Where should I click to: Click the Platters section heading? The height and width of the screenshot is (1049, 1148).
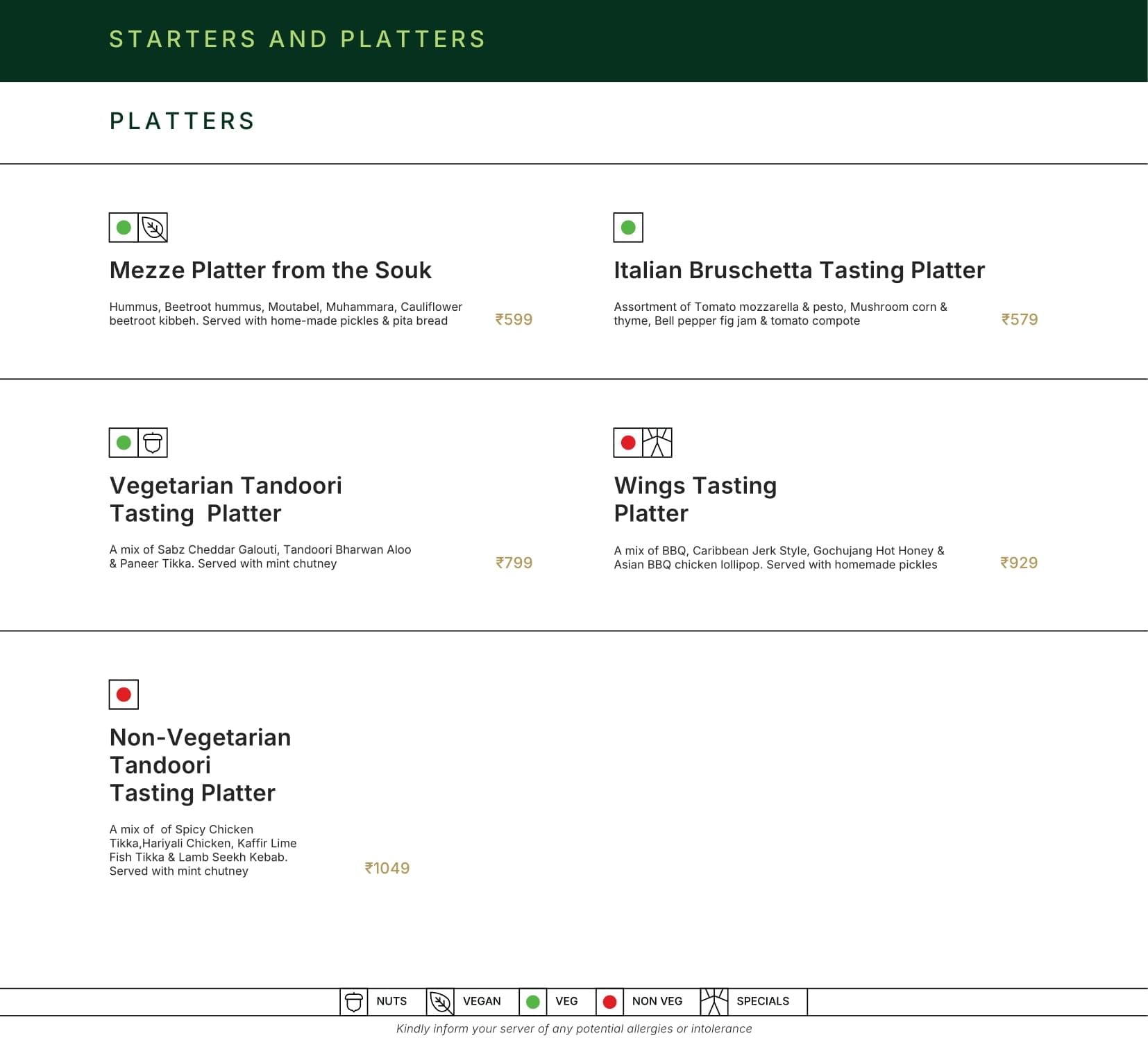182,121
